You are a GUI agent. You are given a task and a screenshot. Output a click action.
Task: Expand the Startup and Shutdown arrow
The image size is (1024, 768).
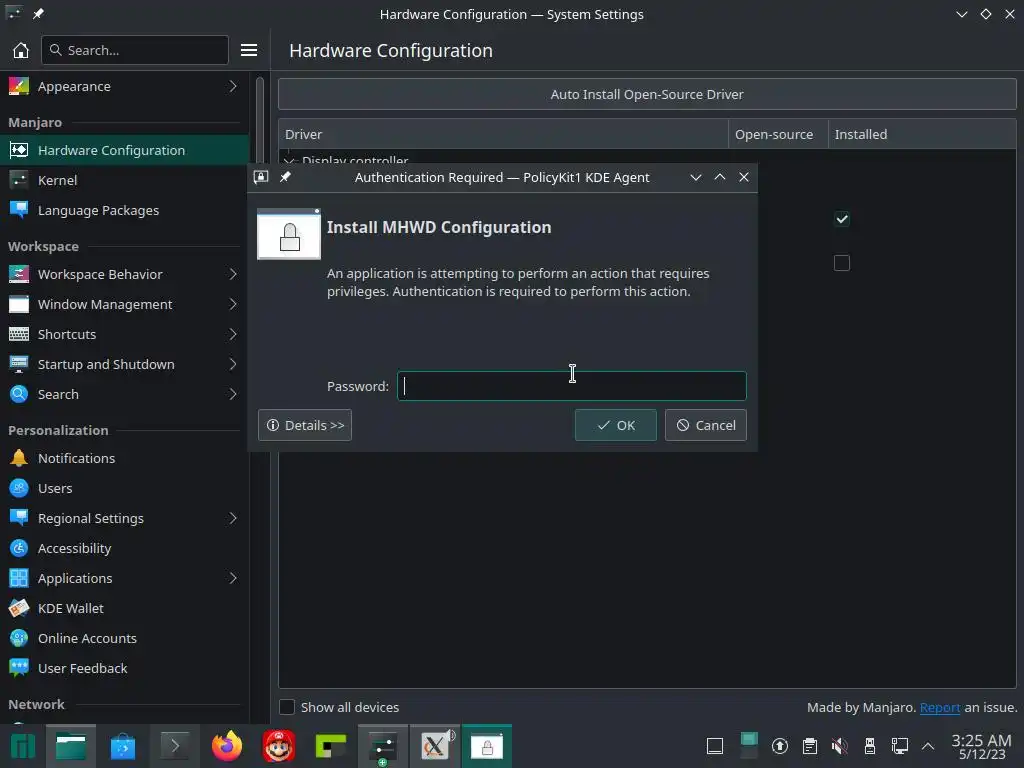tap(233, 364)
